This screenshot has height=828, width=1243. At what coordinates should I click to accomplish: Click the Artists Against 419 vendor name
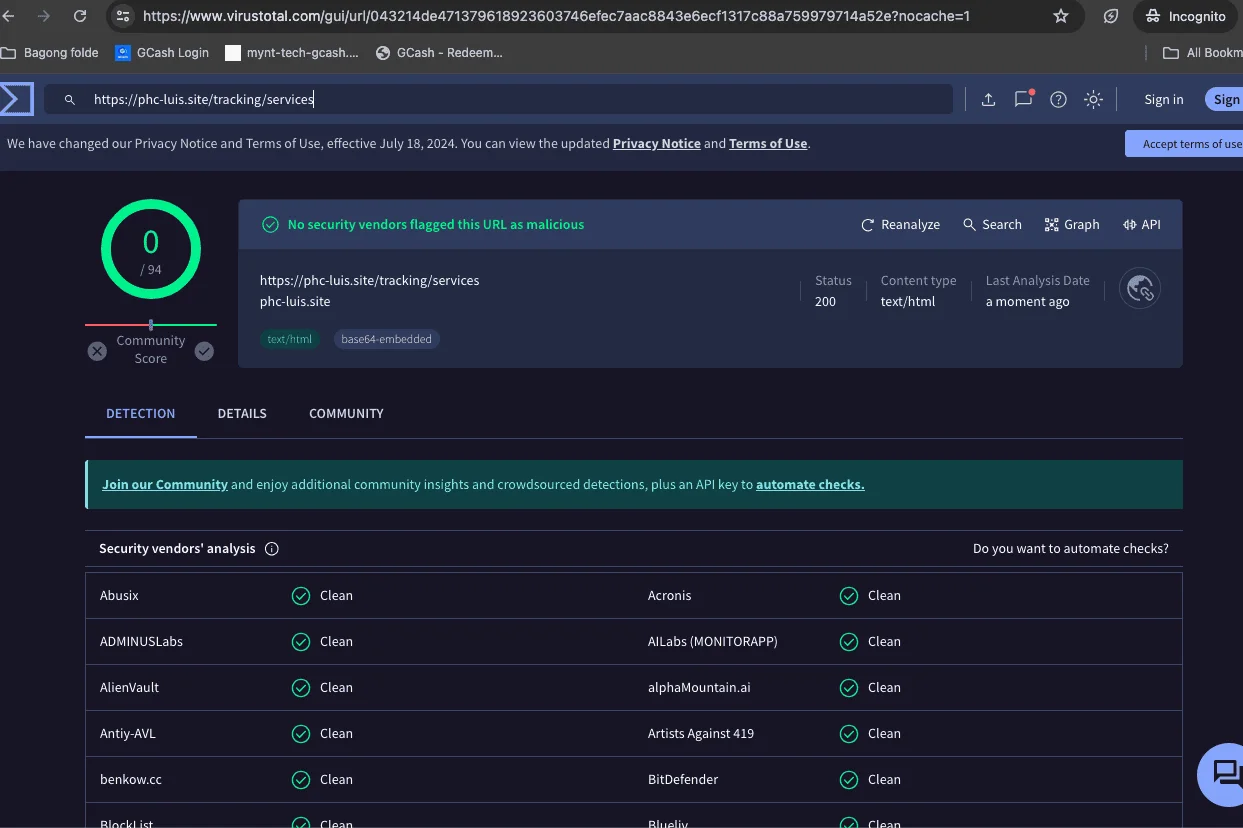[701, 733]
